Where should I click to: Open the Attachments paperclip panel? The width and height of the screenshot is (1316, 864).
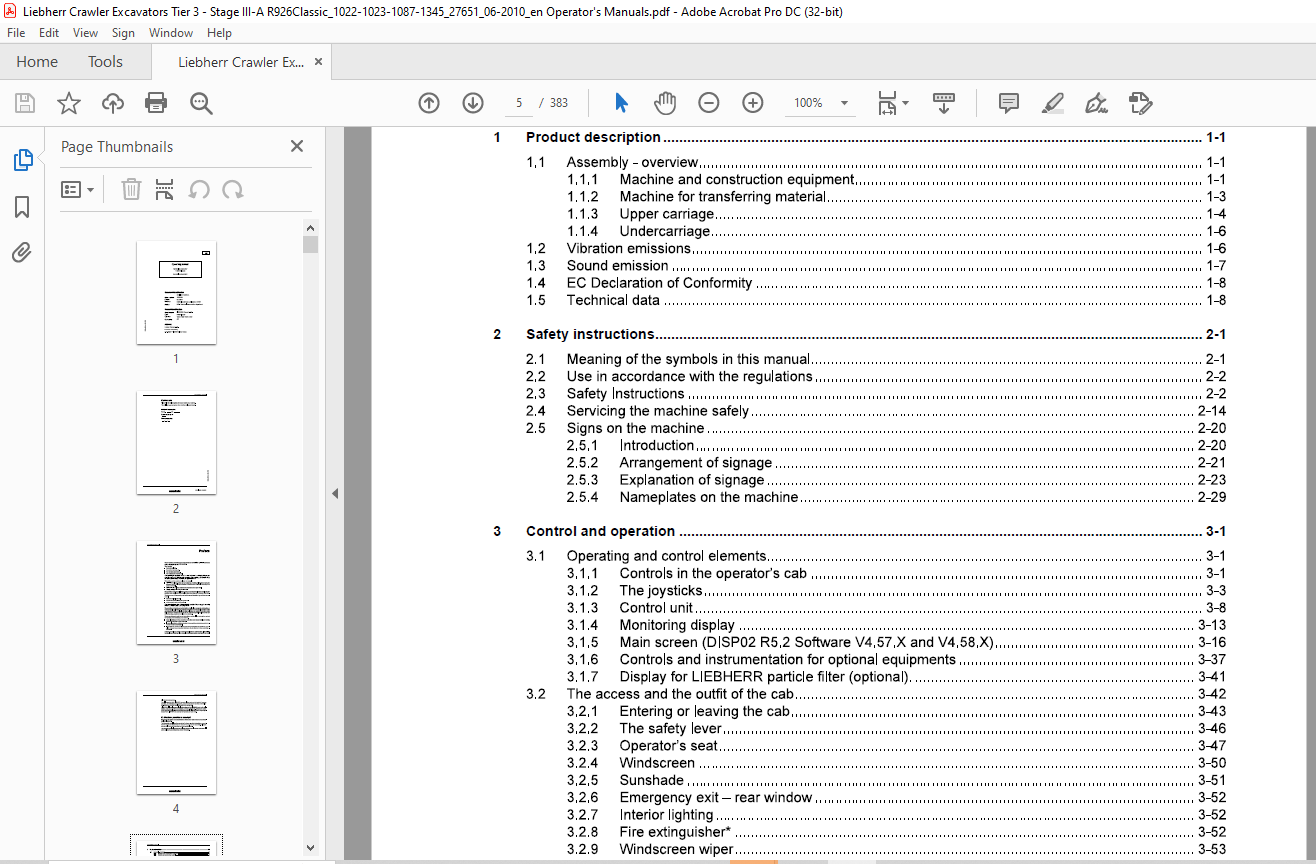coord(22,252)
